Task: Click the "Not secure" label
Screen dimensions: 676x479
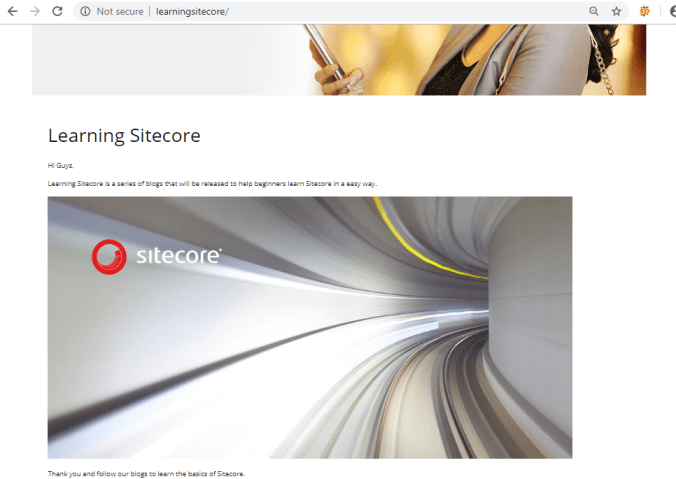Action: 120,12
